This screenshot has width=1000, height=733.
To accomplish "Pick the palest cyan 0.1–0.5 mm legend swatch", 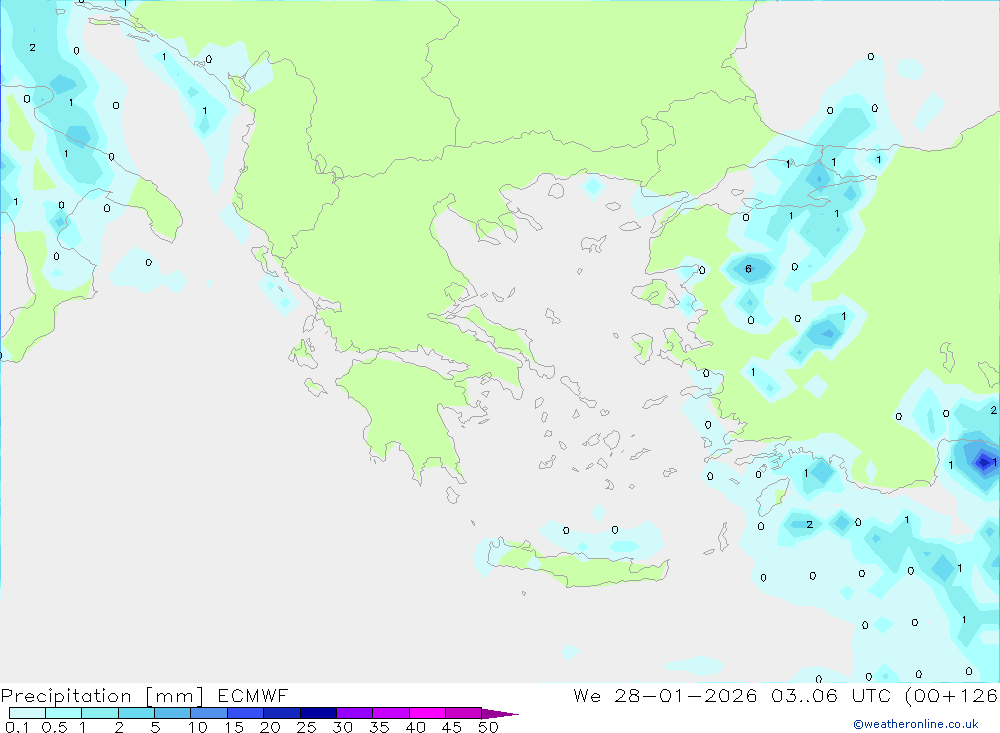I will (27, 713).
